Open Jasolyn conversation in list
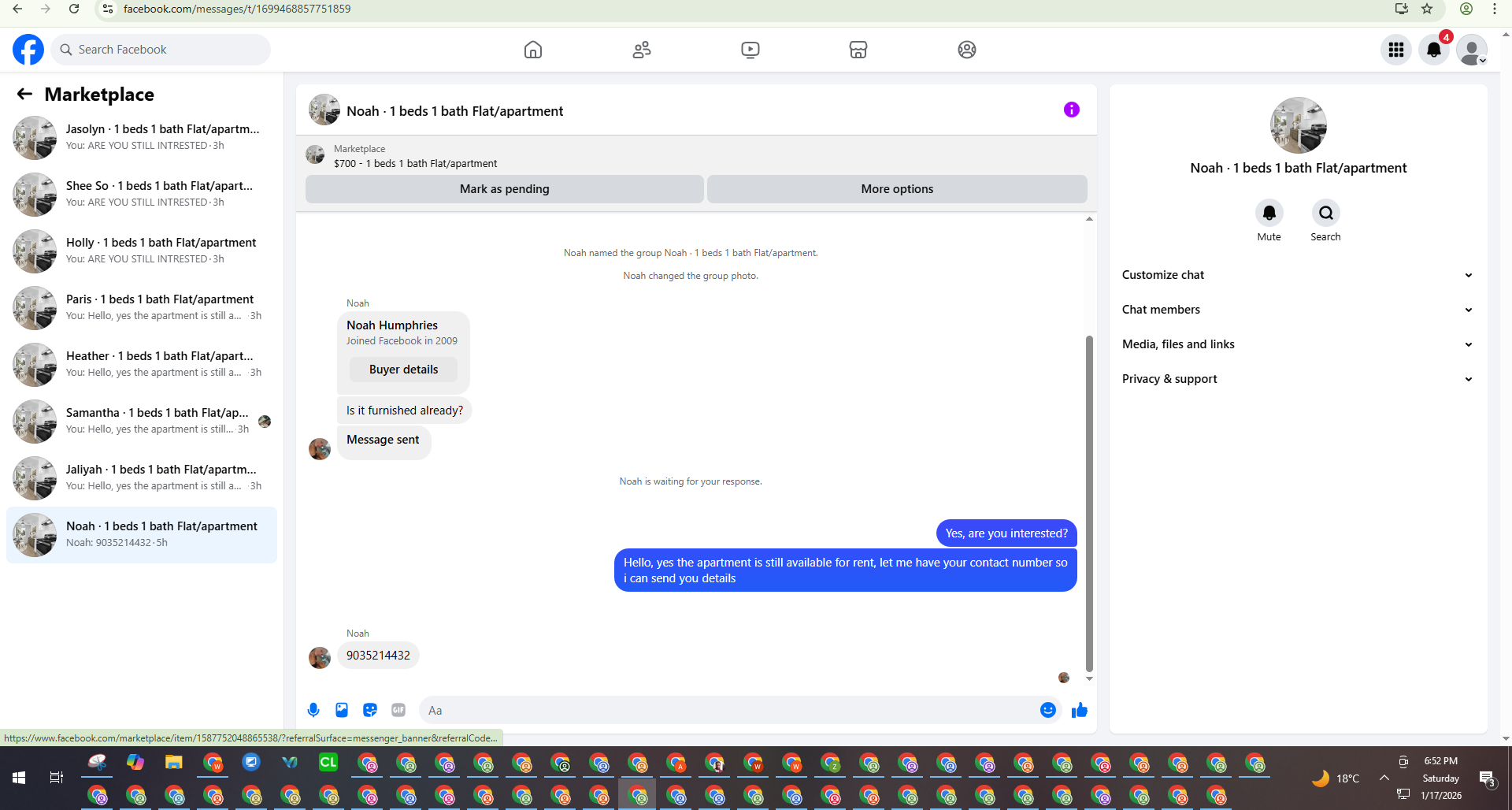This screenshot has height=810, width=1512. tap(142, 137)
